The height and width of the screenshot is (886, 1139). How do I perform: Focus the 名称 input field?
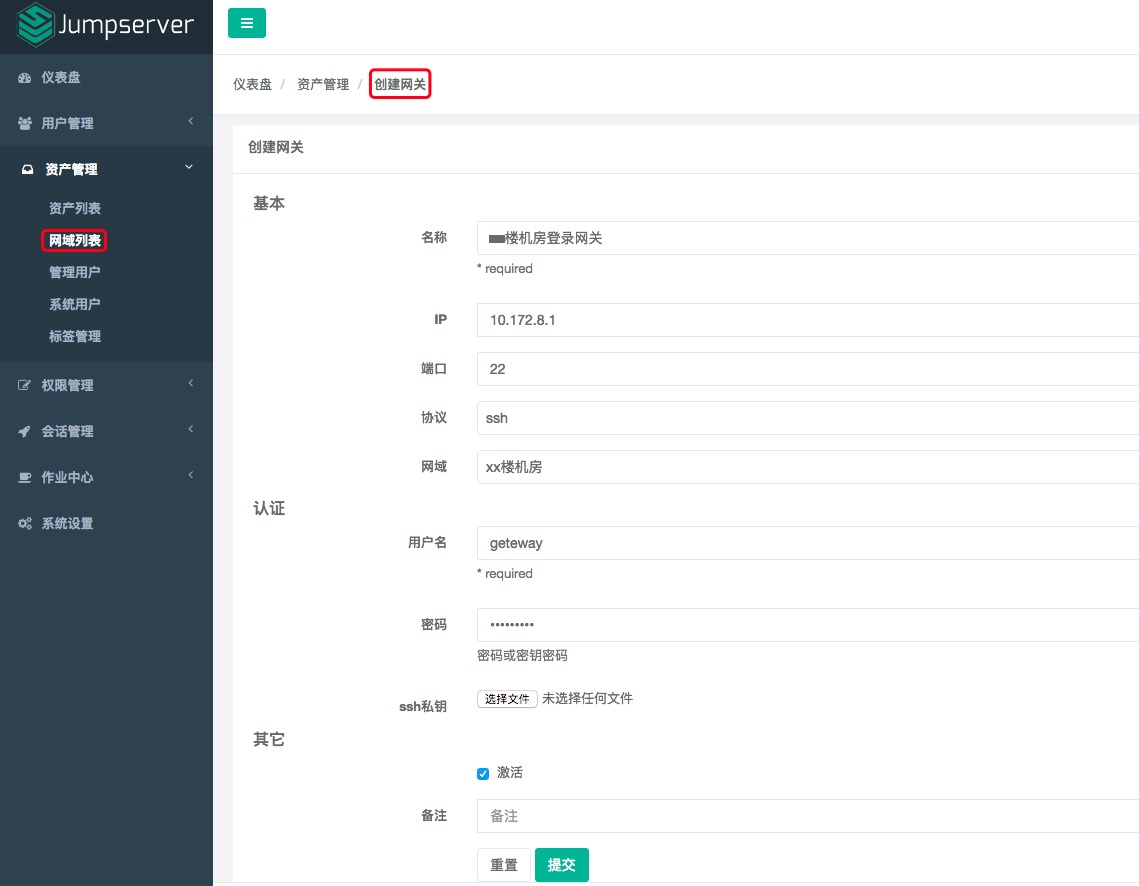click(x=808, y=238)
